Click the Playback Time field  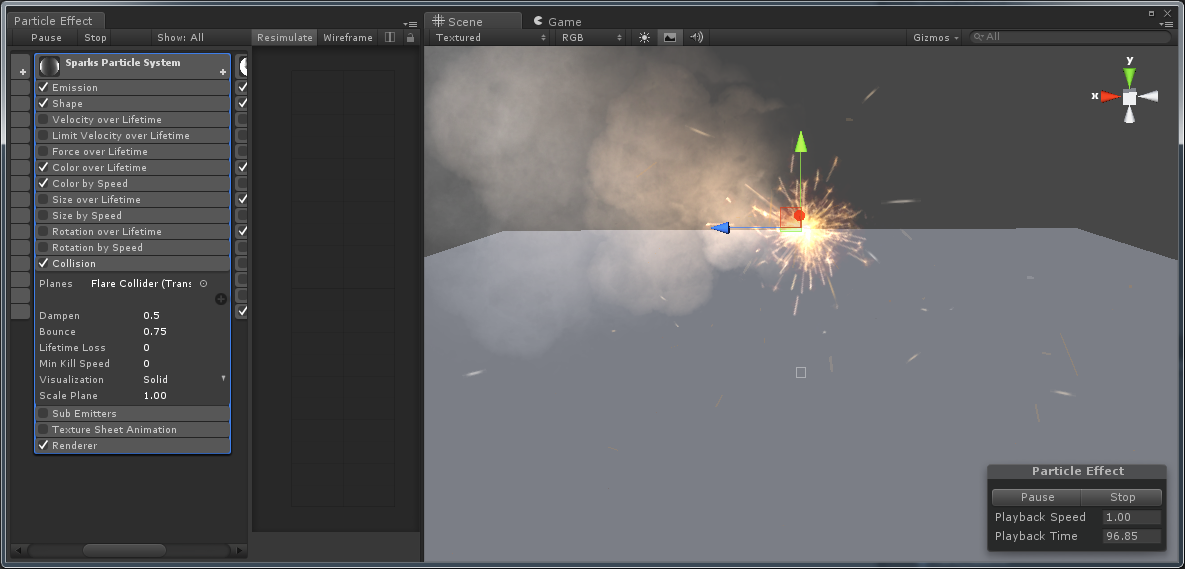coord(1131,537)
